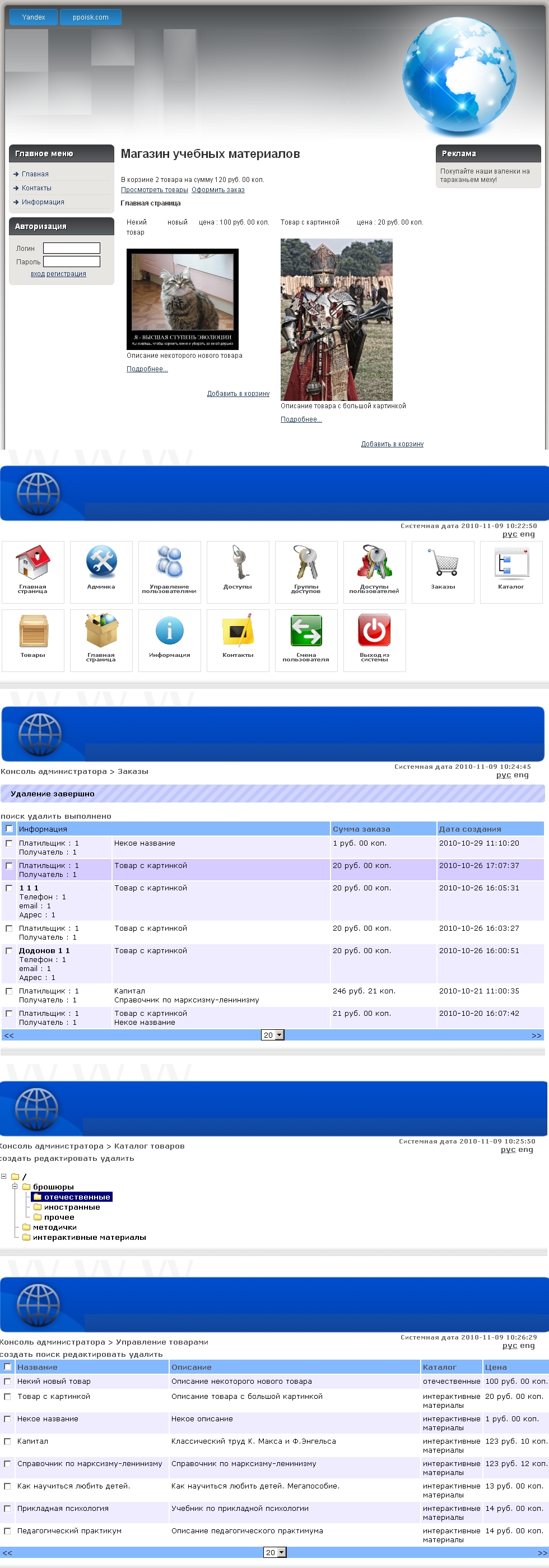Go to previous page in Заказы pager
Image resolution: width=549 pixels, height=1568 pixels.
pyautogui.click(x=9, y=1035)
